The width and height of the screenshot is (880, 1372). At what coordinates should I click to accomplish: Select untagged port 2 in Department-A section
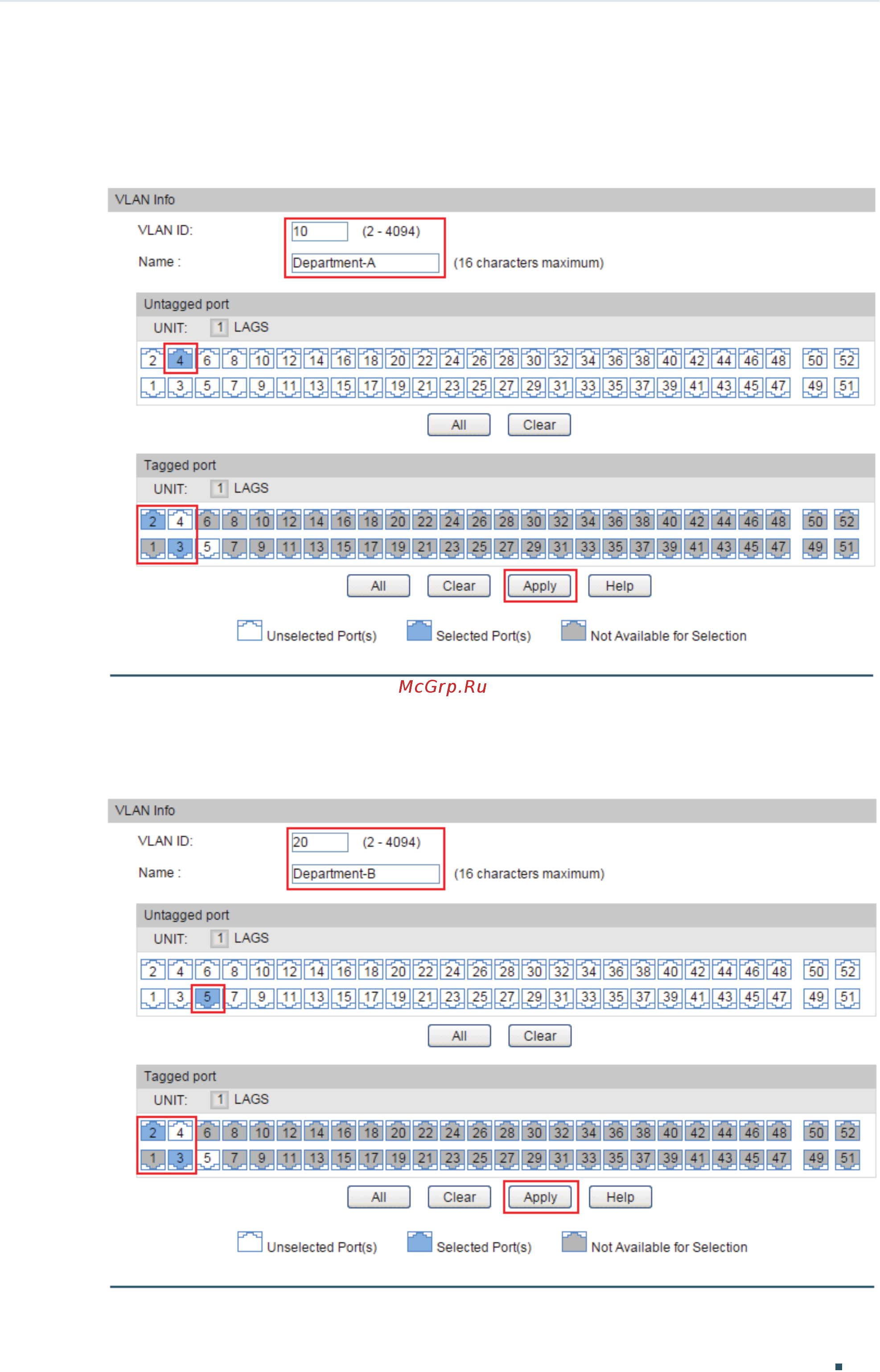[x=152, y=360]
